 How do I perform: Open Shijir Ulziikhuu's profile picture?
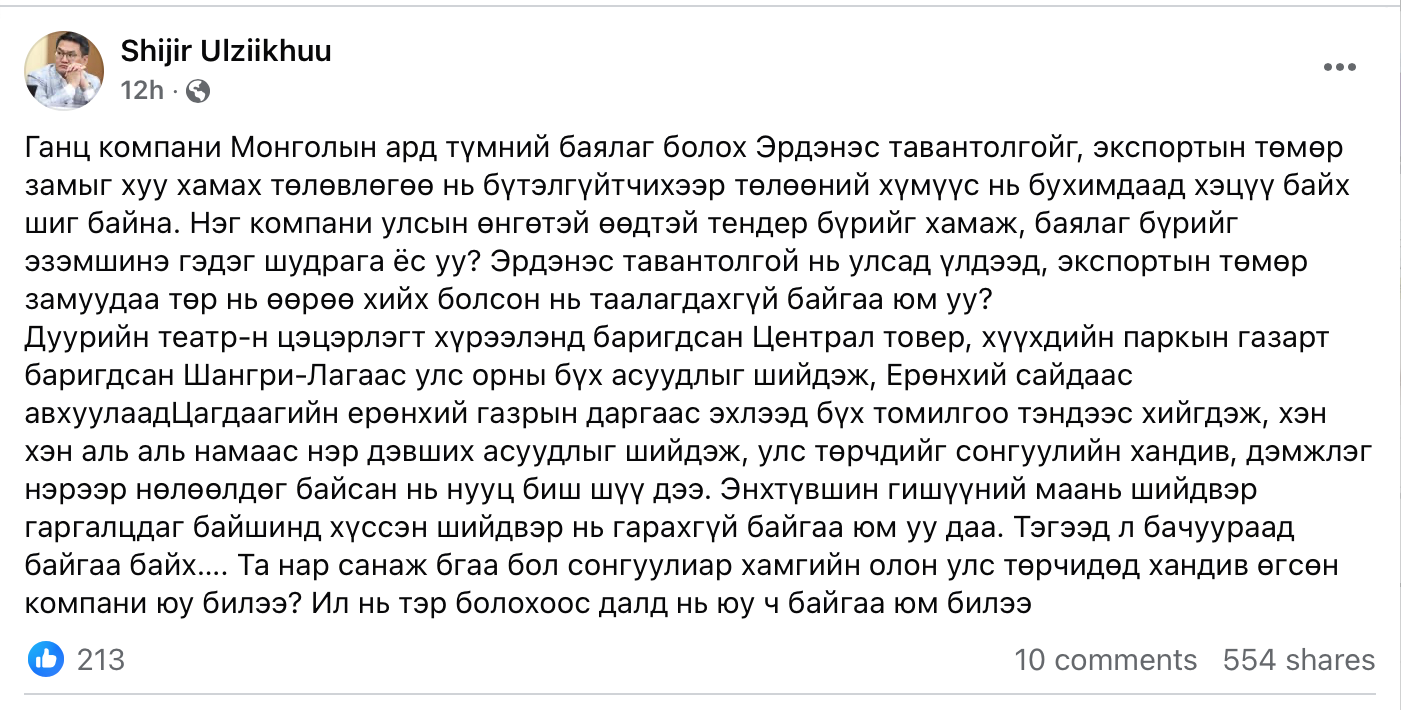point(64,70)
